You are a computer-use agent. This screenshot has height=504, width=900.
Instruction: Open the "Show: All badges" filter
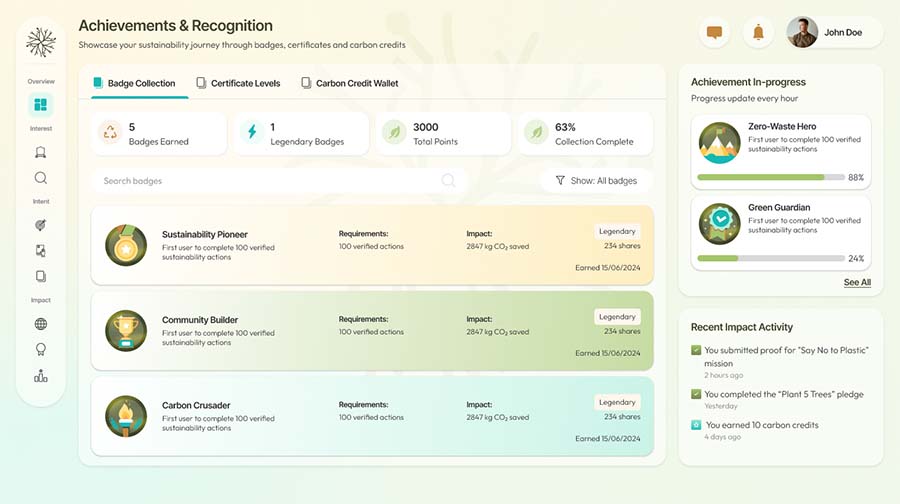(x=595, y=181)
